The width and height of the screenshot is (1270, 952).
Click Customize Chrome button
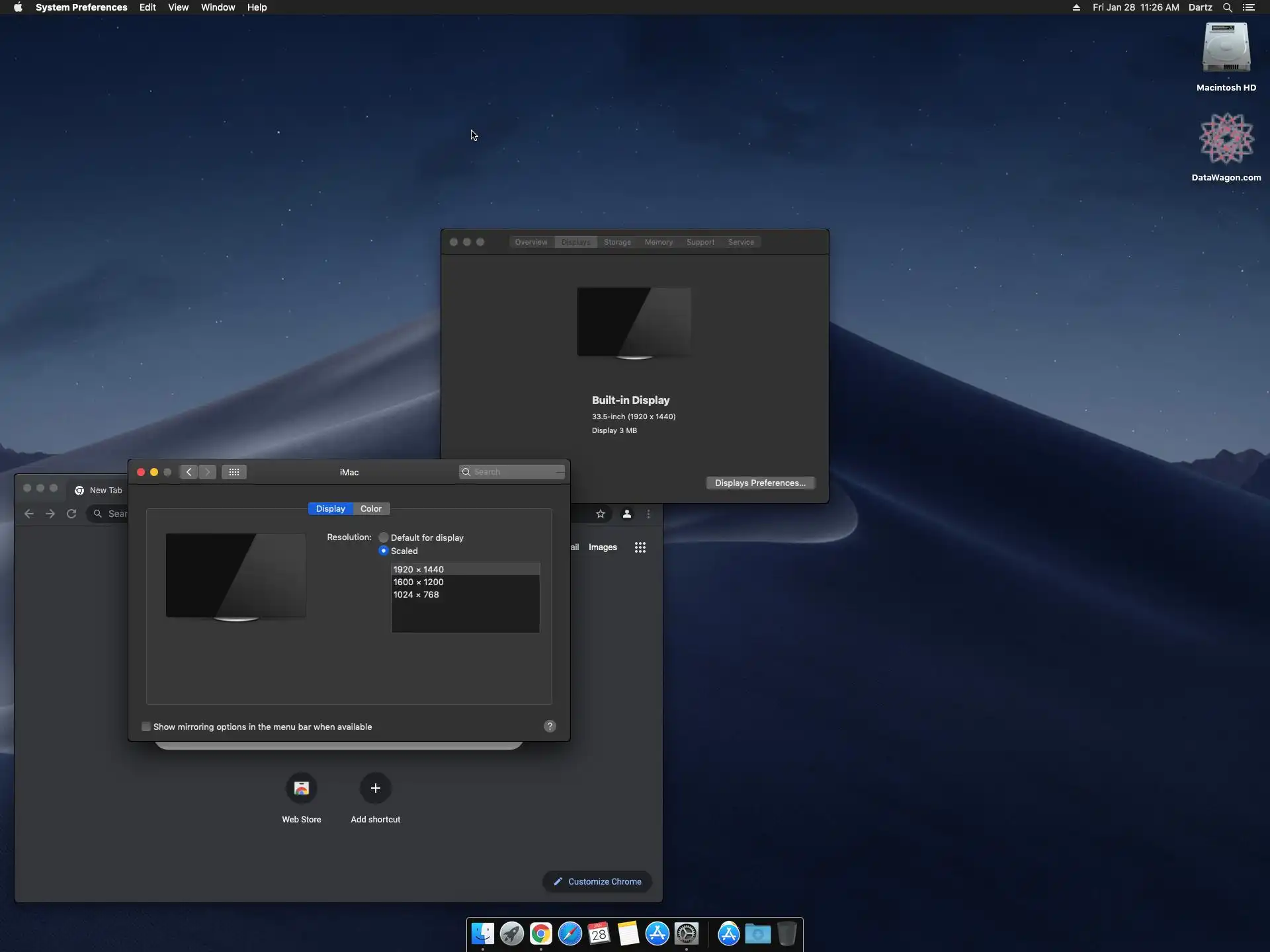(x=597, y=881)
